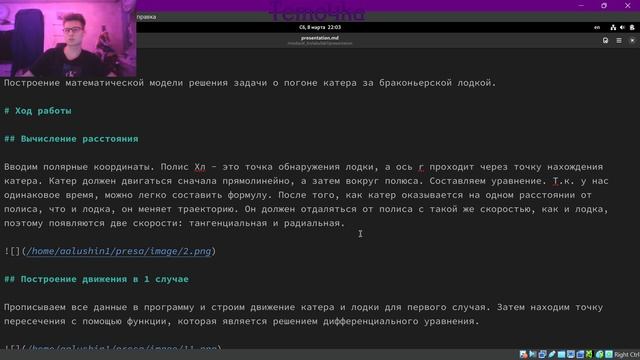This screenshot has height=360, width=640.
Task: Click the webcam overlay thumbnail
Action: pos(68,38)
